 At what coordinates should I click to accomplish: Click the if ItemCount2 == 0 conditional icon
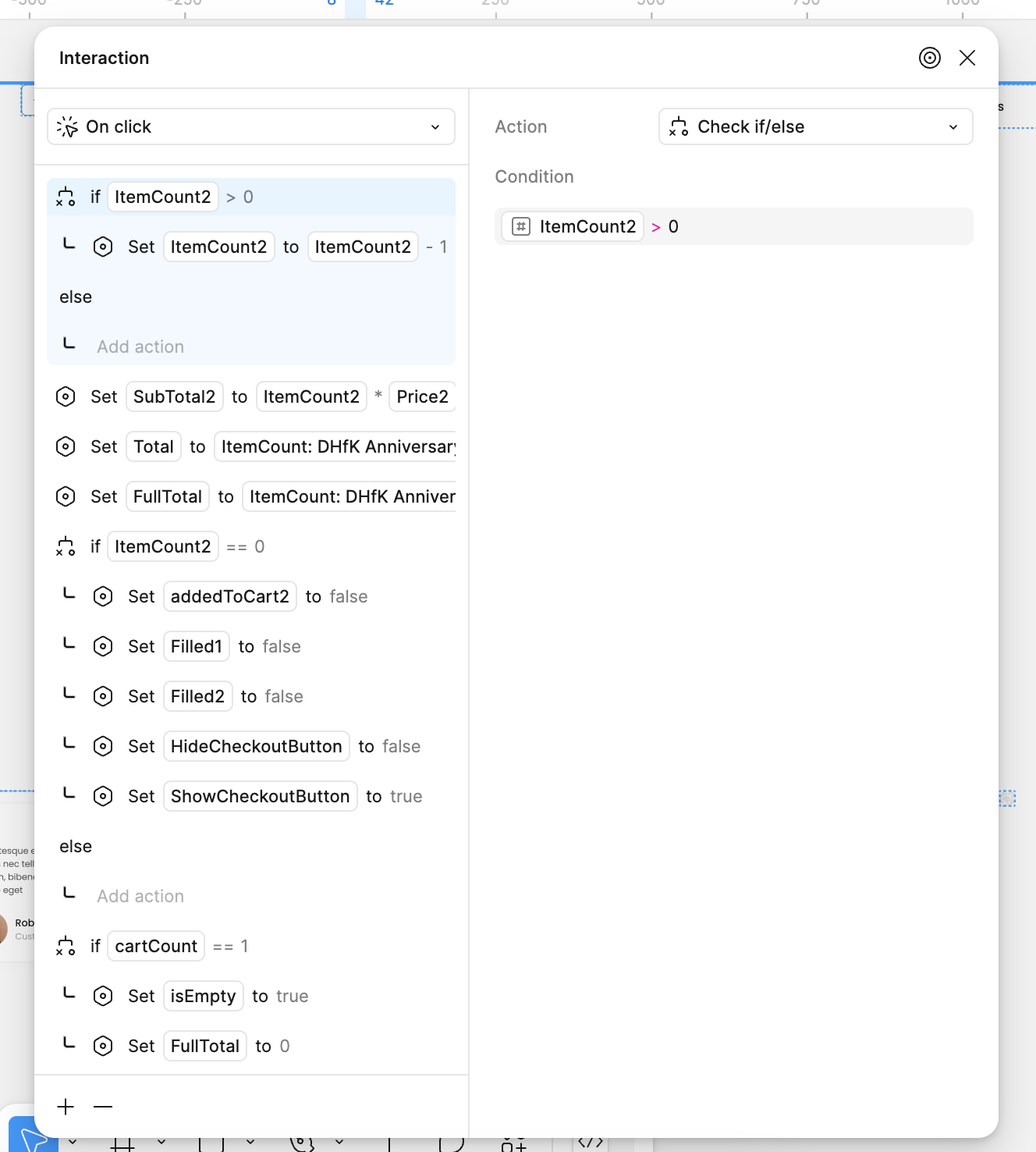[66, 546]
